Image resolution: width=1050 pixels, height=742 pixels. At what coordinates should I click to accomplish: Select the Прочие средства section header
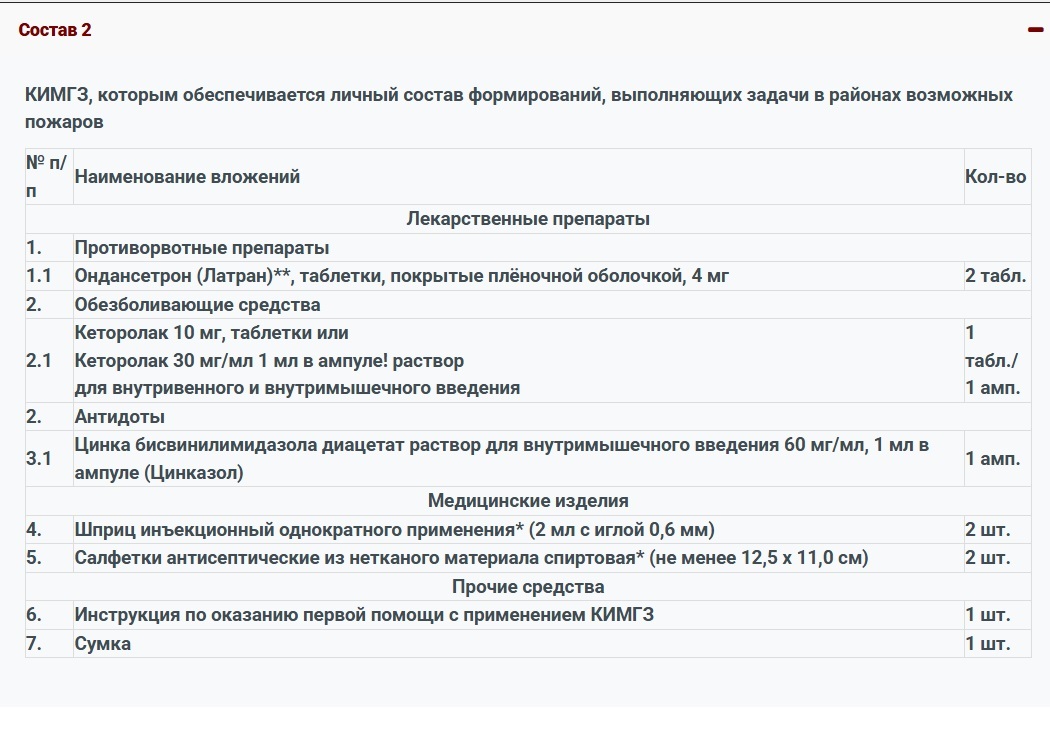point(513,586)
